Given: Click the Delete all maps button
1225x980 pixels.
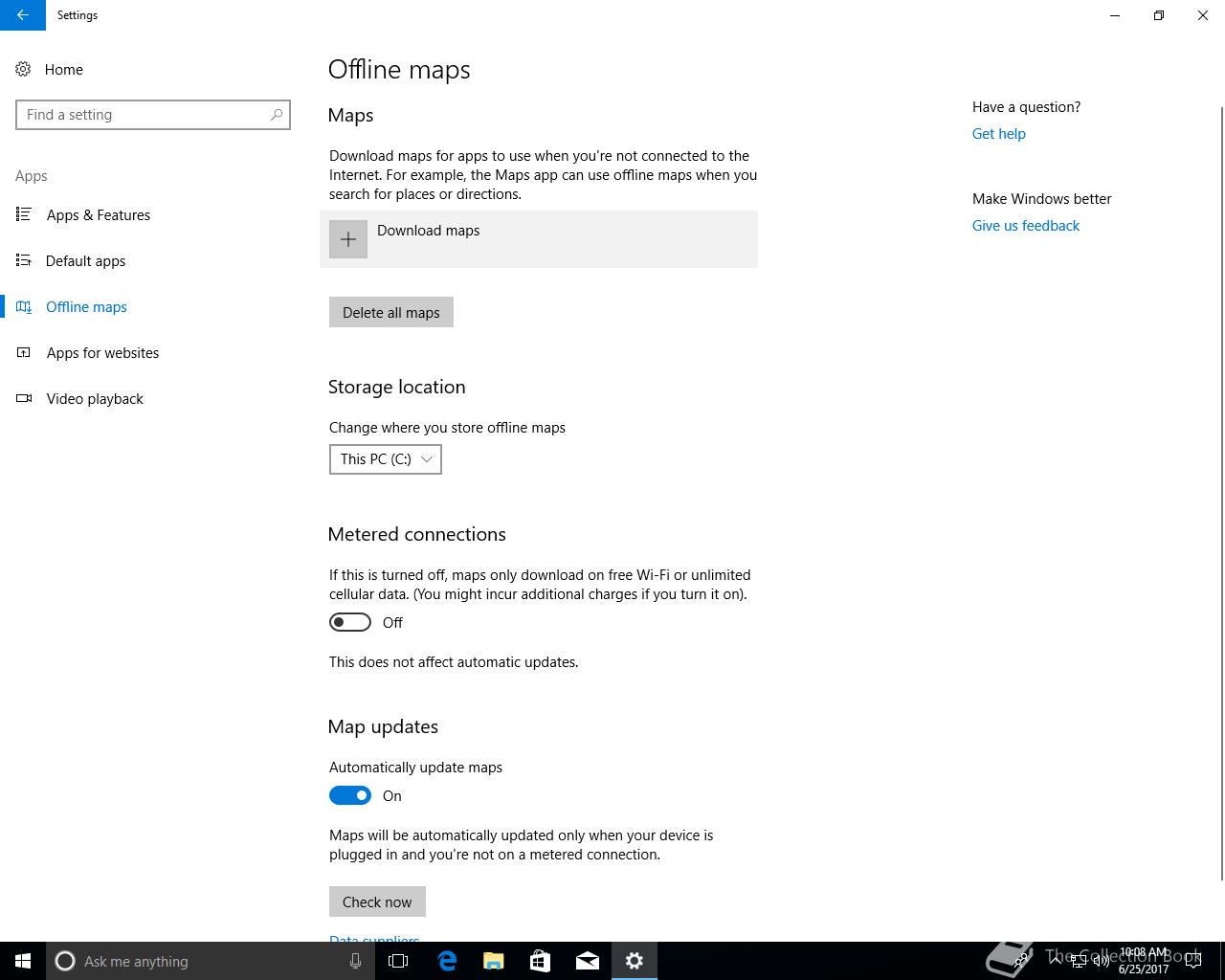Looking at the screenshot, I should (391, 312).
